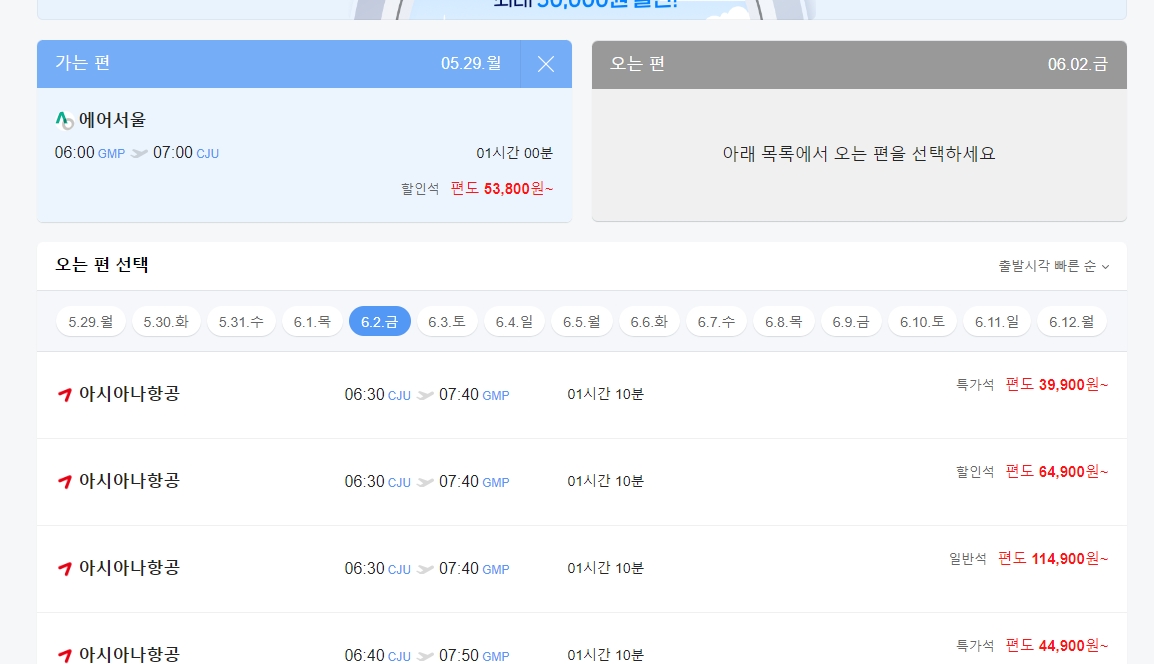
Task: Click the Asiana Airlines logo on the first return flight
Action: [64, 394]
